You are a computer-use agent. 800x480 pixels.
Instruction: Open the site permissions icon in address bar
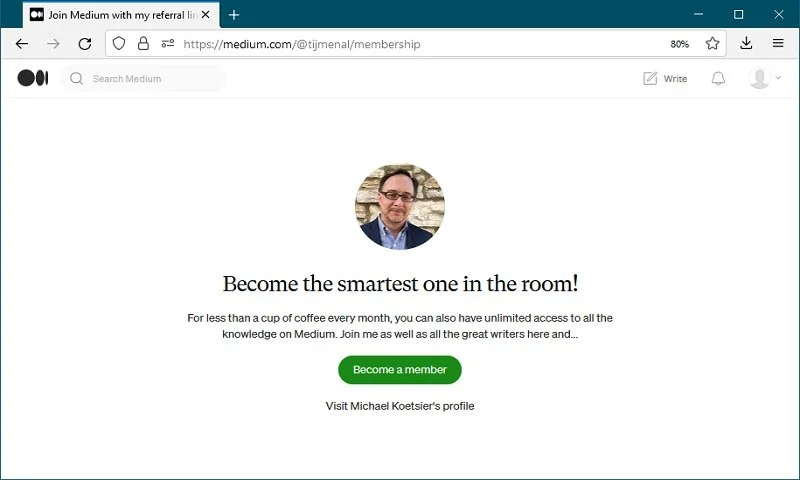tap(168, 44)
